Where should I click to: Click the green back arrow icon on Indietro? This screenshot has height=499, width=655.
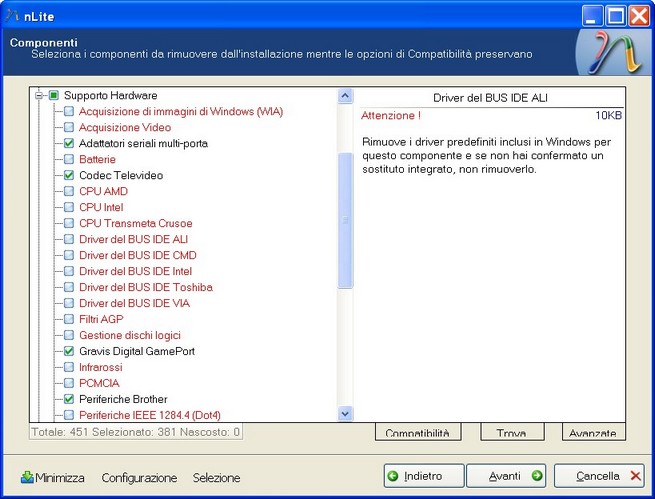point(394,476)
